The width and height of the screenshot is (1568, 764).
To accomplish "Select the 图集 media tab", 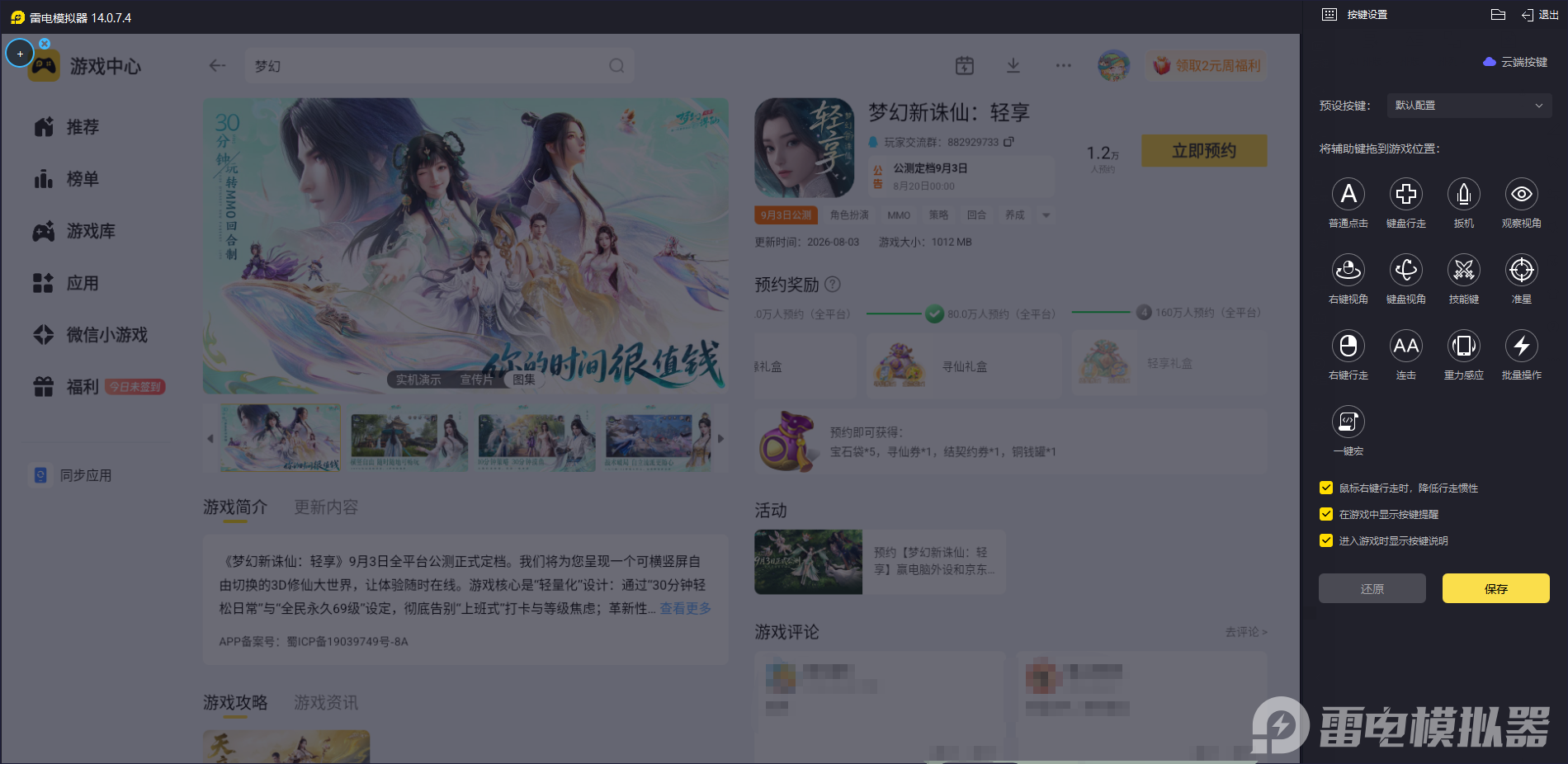I will coord(524,380).
